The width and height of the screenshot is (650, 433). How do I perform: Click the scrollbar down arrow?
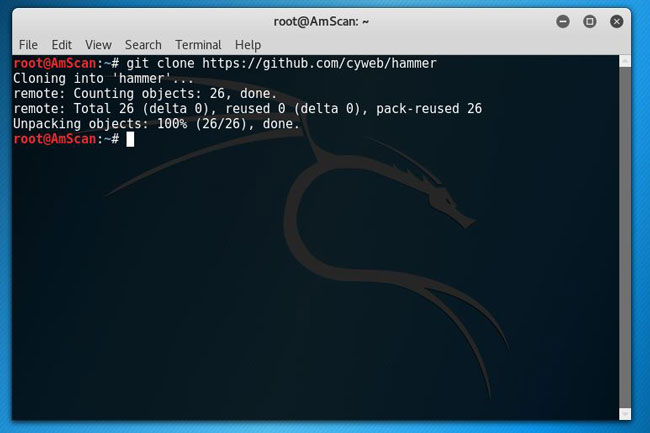click(625, 414)
